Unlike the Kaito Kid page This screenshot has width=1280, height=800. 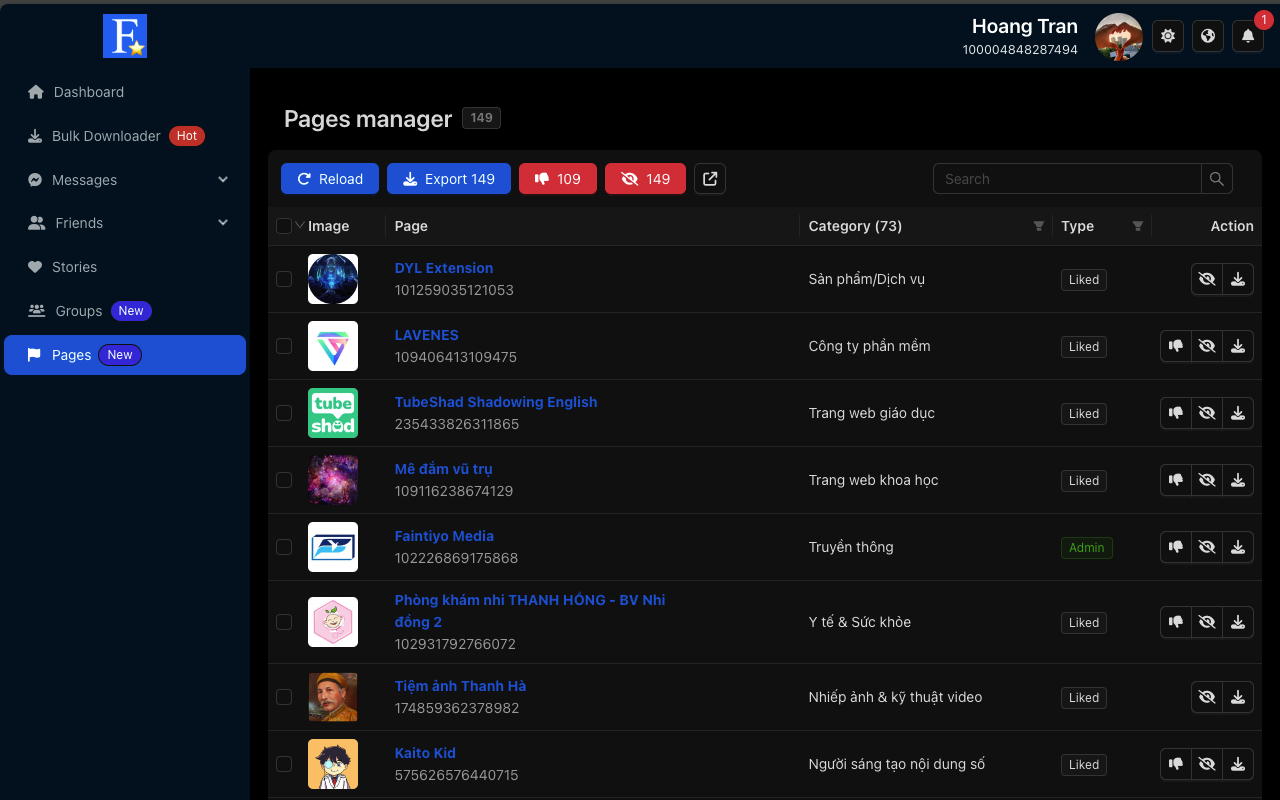(1176, 764)
